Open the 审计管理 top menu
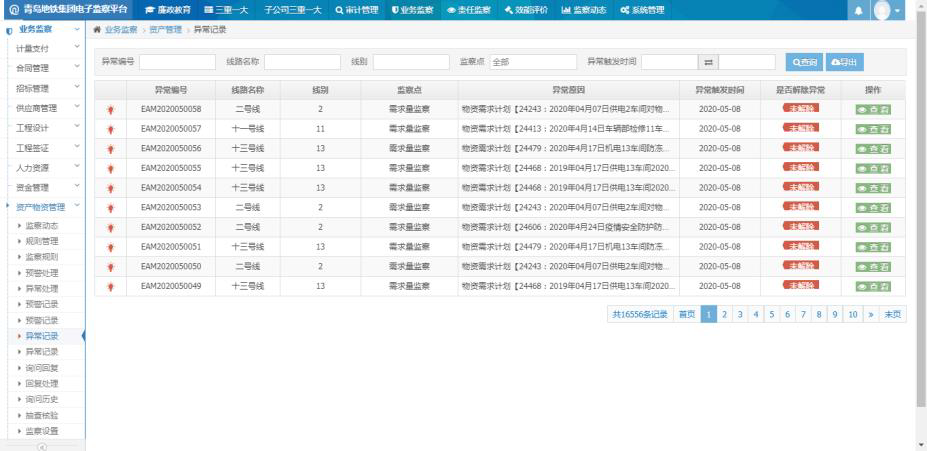 pos(356,10)
